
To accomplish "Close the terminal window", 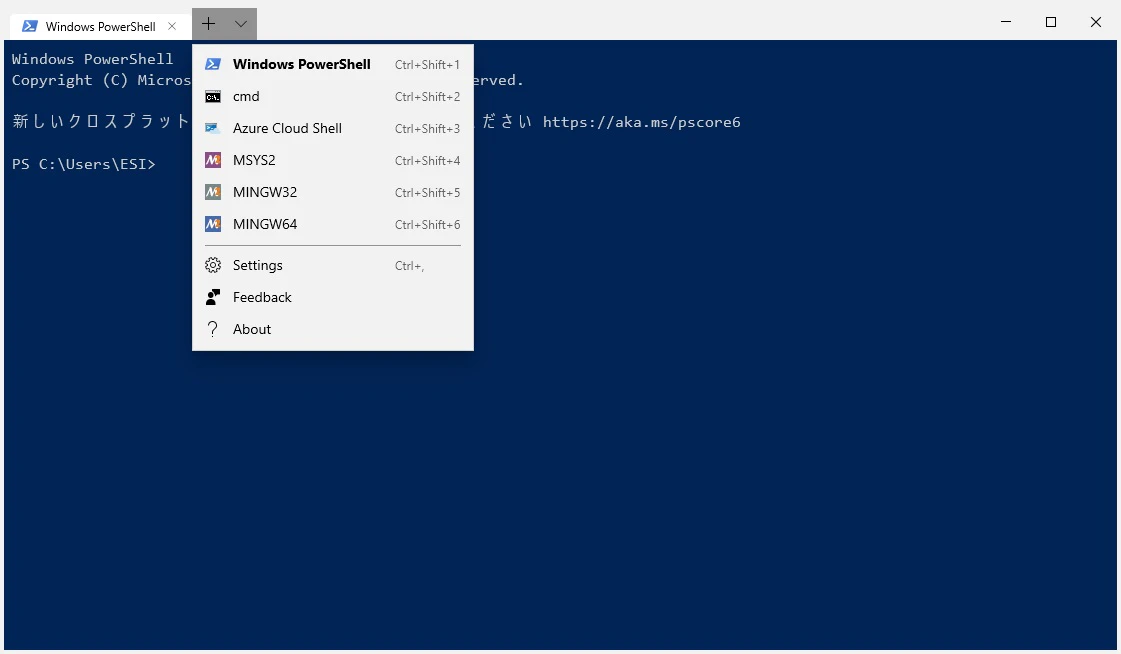I will tap(1095, 22).
